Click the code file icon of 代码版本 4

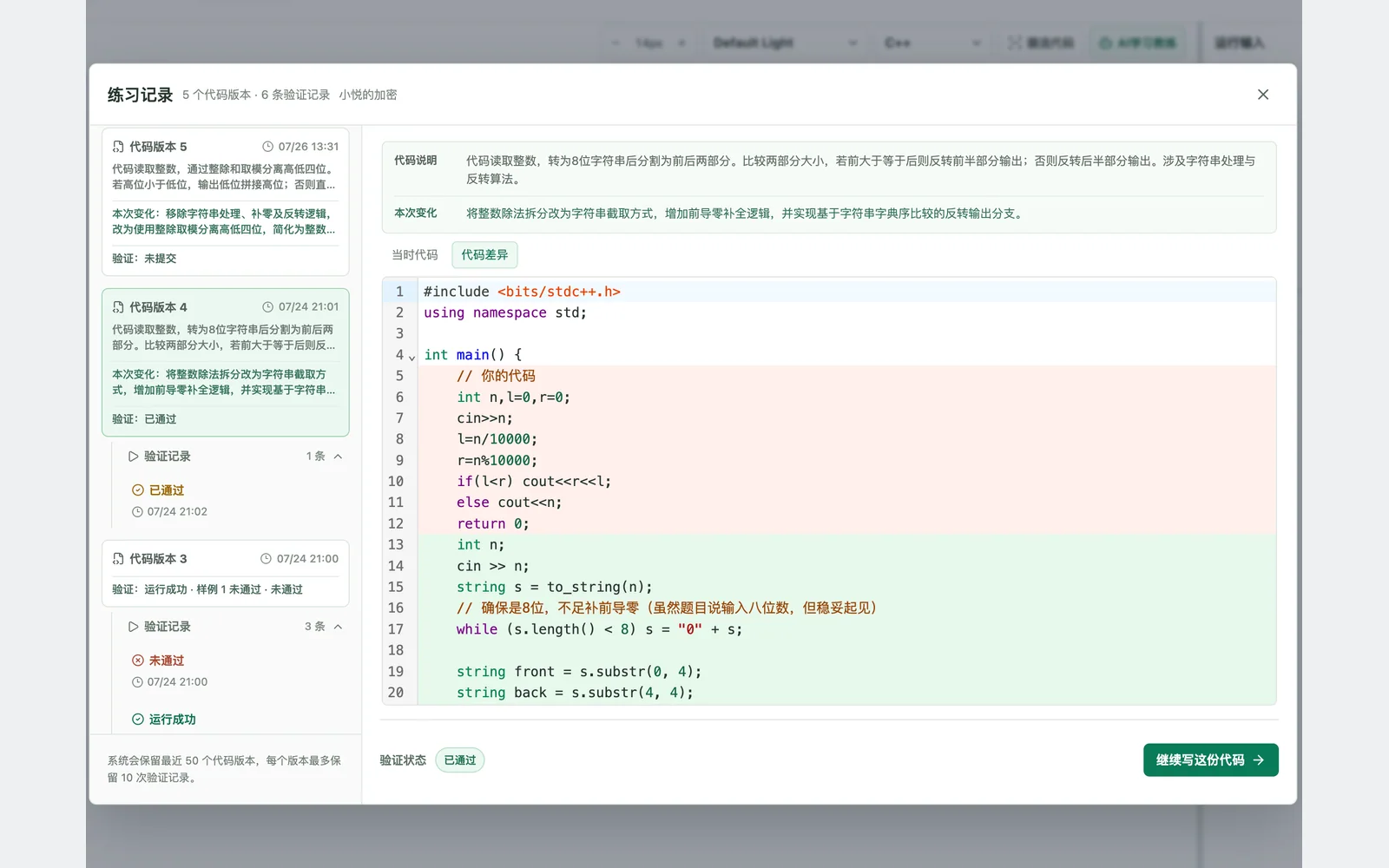coord(118,307)
